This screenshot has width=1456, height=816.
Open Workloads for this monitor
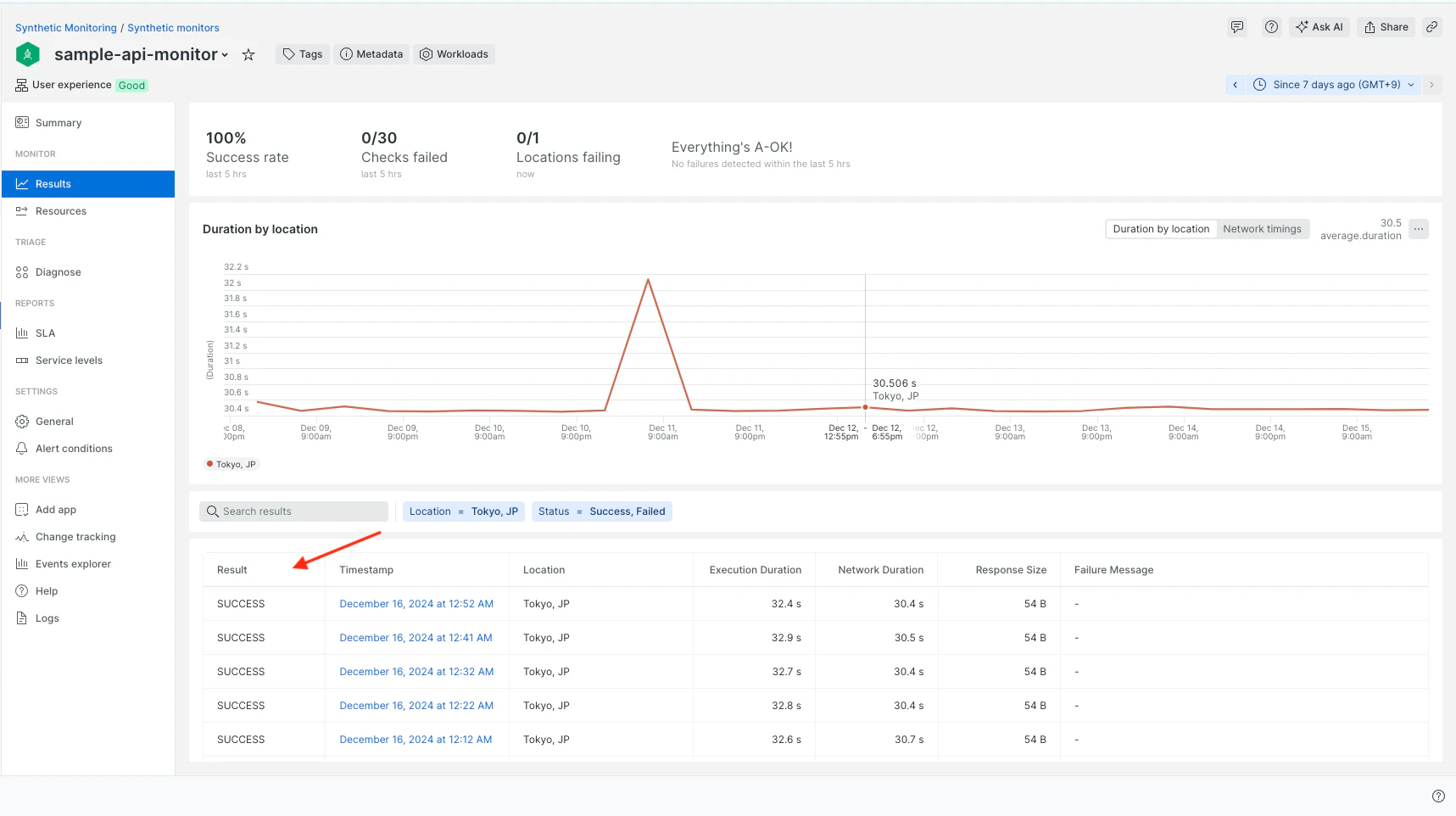click(455, 54)
